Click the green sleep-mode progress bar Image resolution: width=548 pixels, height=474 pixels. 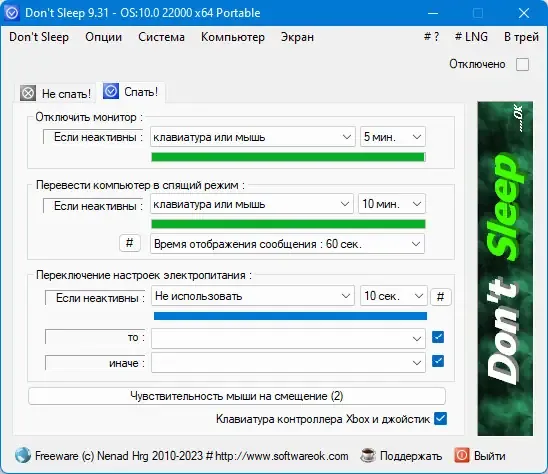point(288,224)
